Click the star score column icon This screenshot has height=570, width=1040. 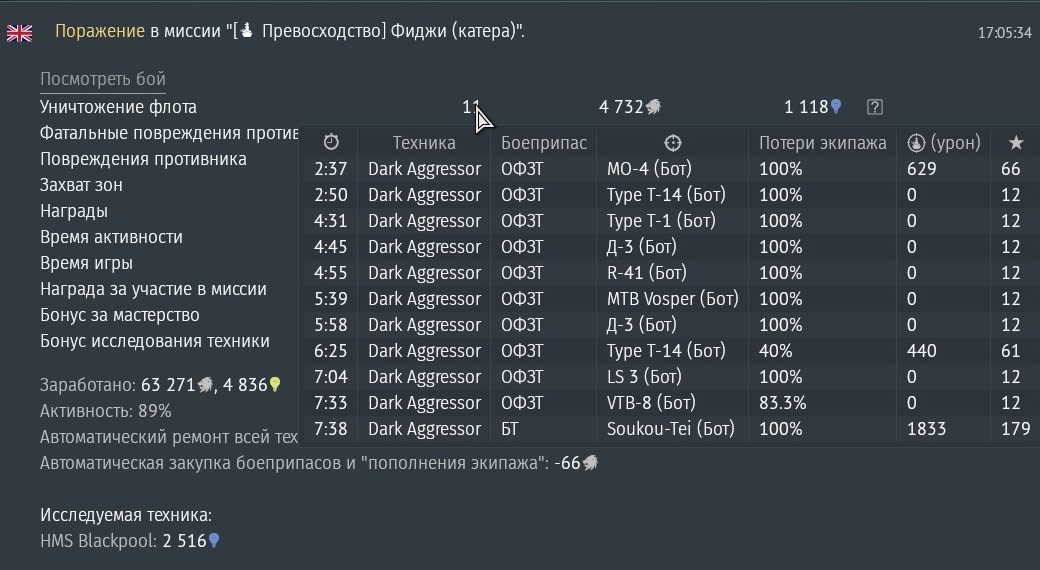1016,143
